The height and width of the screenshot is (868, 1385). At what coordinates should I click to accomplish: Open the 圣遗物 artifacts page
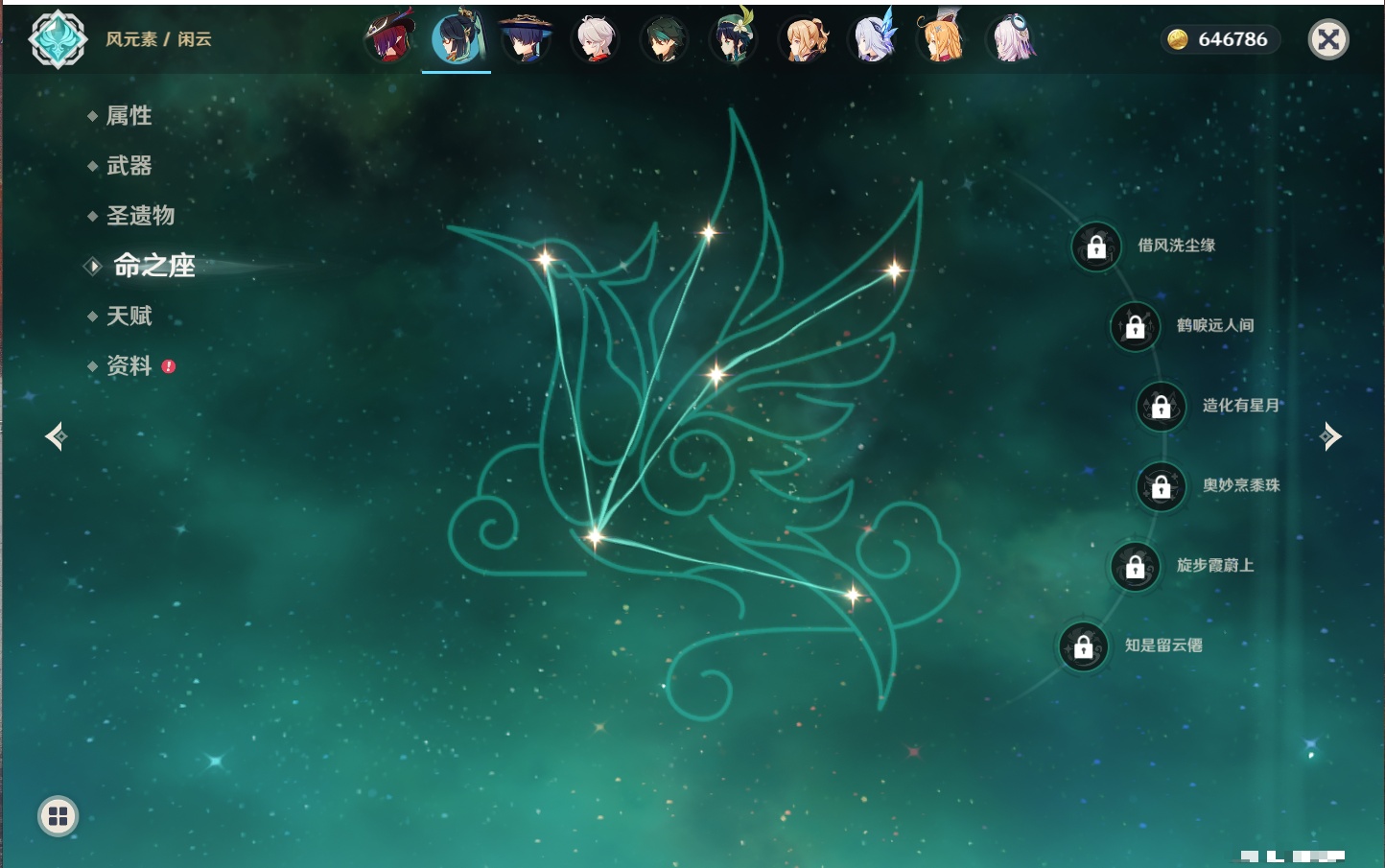pyautogui.click(x=140, y=216)
